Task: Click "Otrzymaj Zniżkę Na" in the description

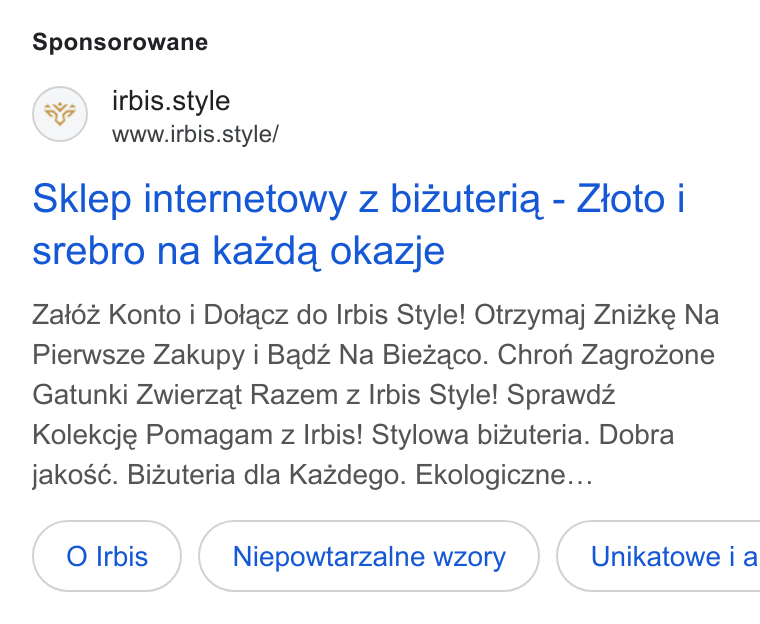Action: pyautogui.click(x=596, y=315)
